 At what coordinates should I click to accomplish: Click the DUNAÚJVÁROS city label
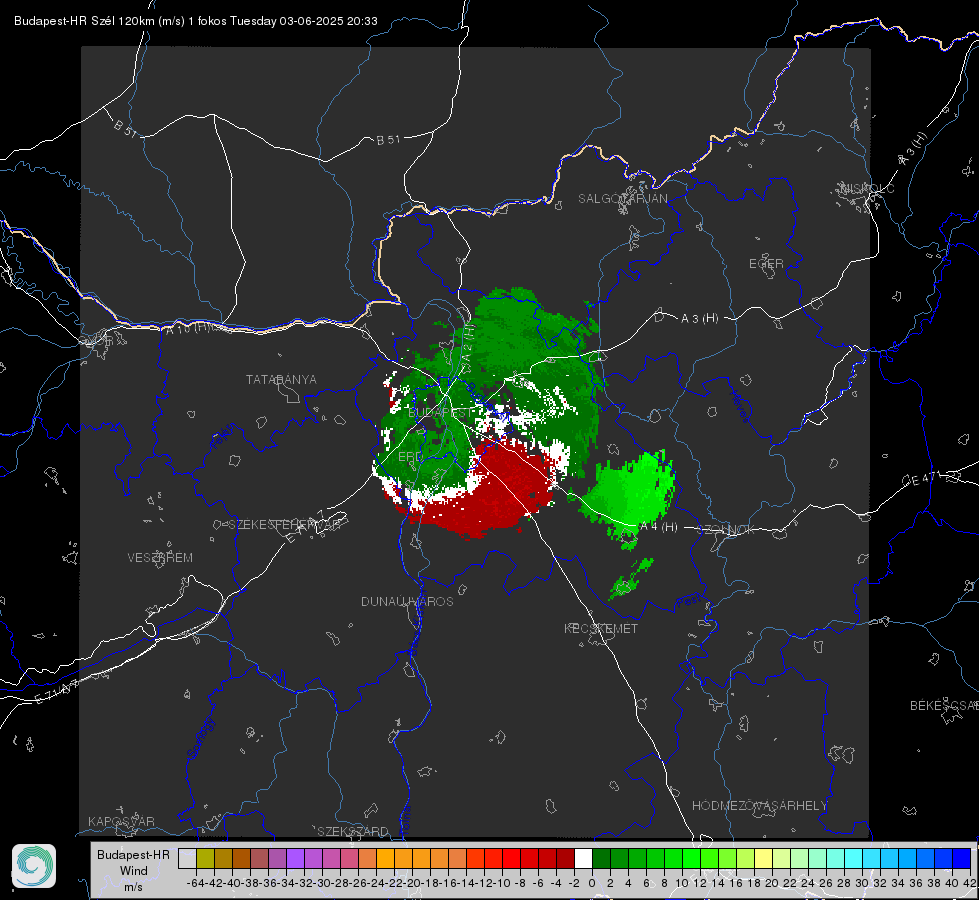coord(407,601)
